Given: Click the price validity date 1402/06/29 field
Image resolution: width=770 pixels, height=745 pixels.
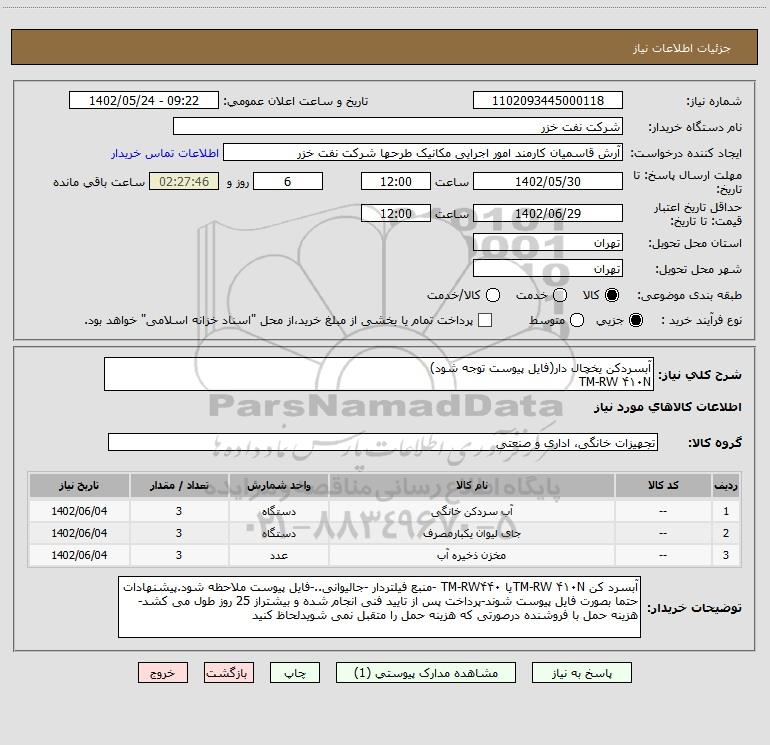Looking at the screenshot, I should tap(548, 213).
